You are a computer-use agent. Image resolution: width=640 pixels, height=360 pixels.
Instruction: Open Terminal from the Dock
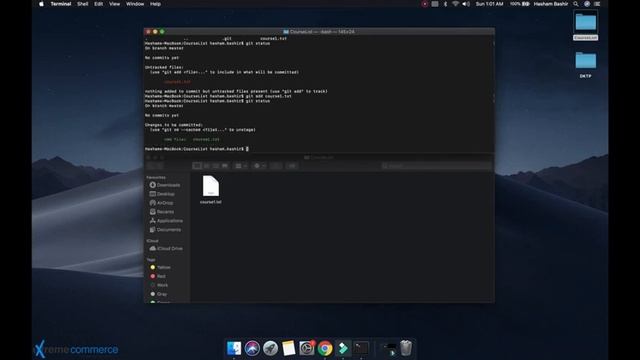(361, 348)
